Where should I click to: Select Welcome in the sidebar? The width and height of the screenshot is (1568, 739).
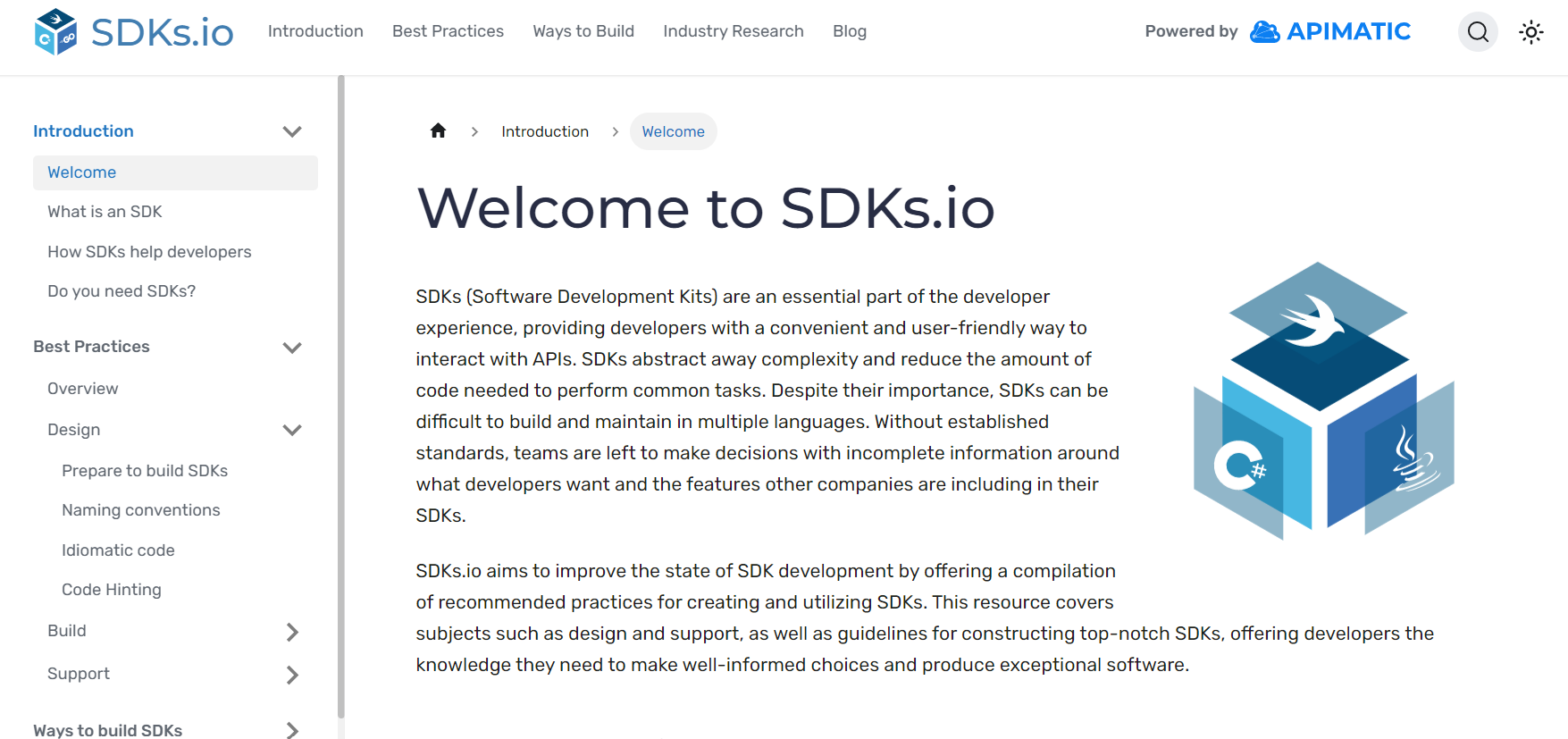click(x=175, y=172)
